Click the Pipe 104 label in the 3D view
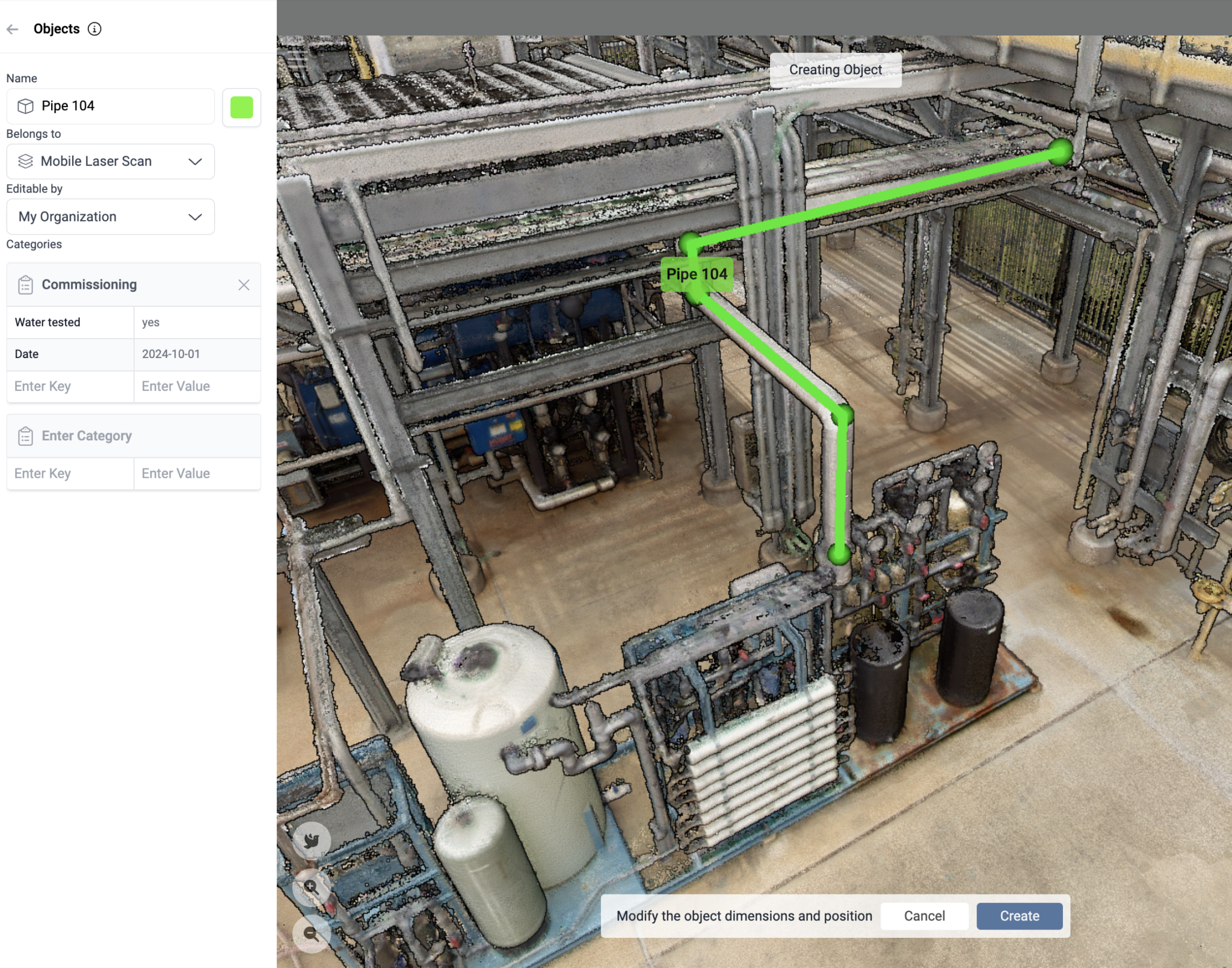The height and width of the screenshot is (968, 1232). (x=697, y=274)
